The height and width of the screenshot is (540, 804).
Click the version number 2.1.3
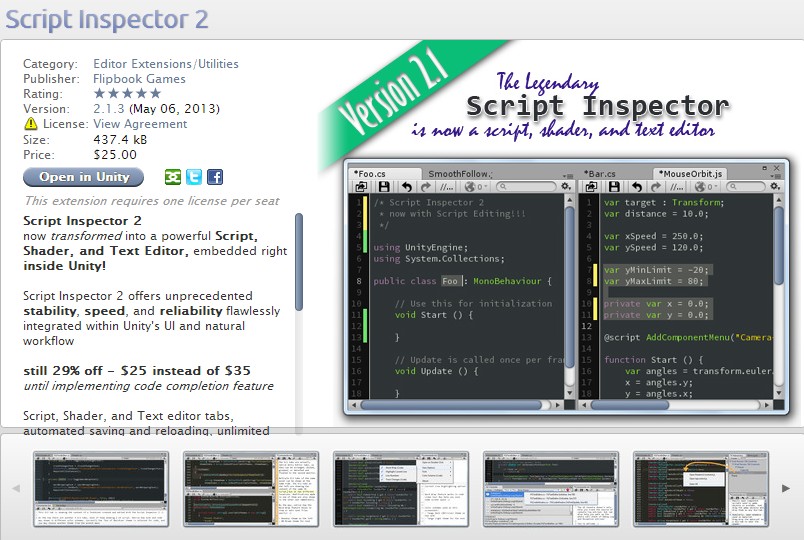tap(109, 109)
